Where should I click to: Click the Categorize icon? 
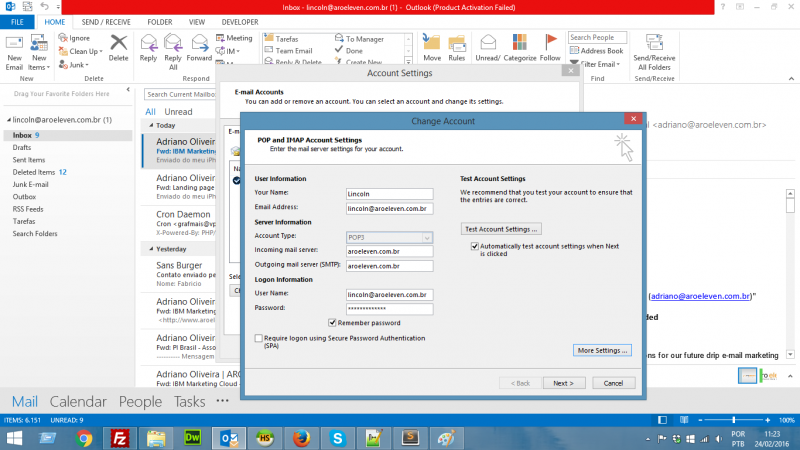[x=519, y=48]
